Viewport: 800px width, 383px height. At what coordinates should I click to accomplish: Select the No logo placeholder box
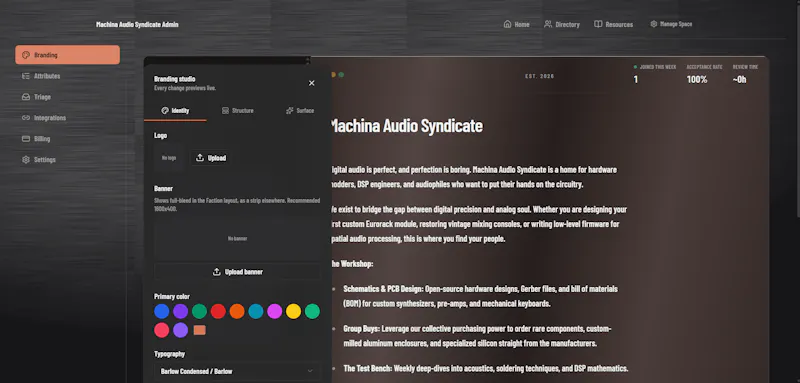click(x=169, y=158)
